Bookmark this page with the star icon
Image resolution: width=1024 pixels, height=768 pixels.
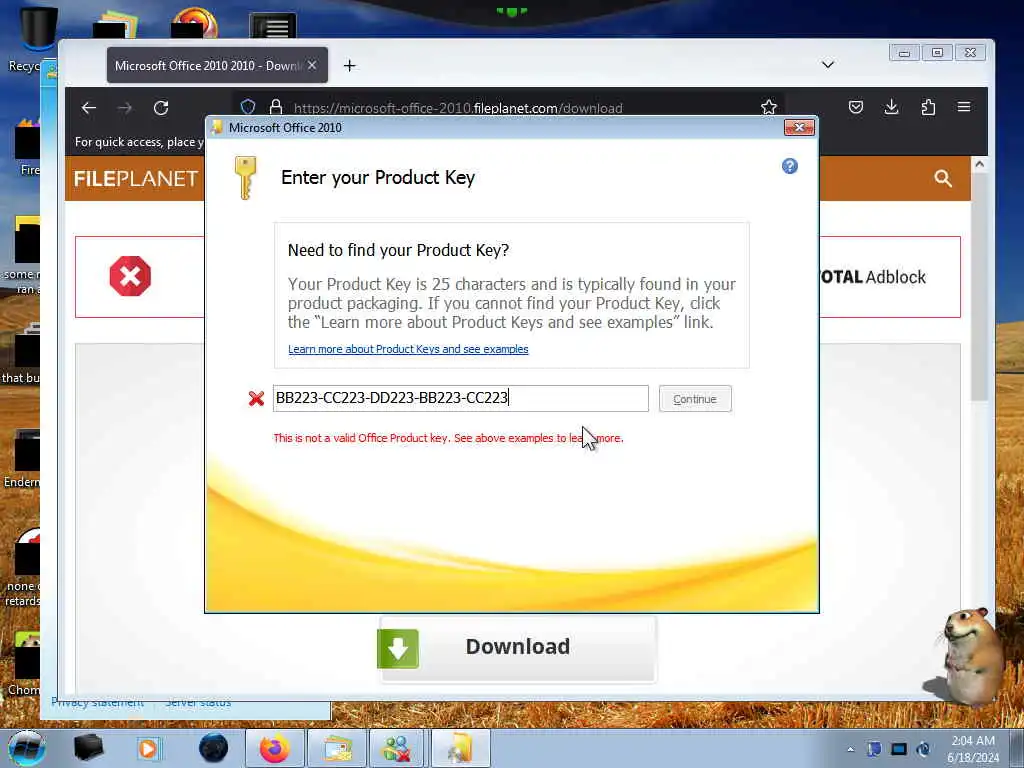(x=769, y=107)
